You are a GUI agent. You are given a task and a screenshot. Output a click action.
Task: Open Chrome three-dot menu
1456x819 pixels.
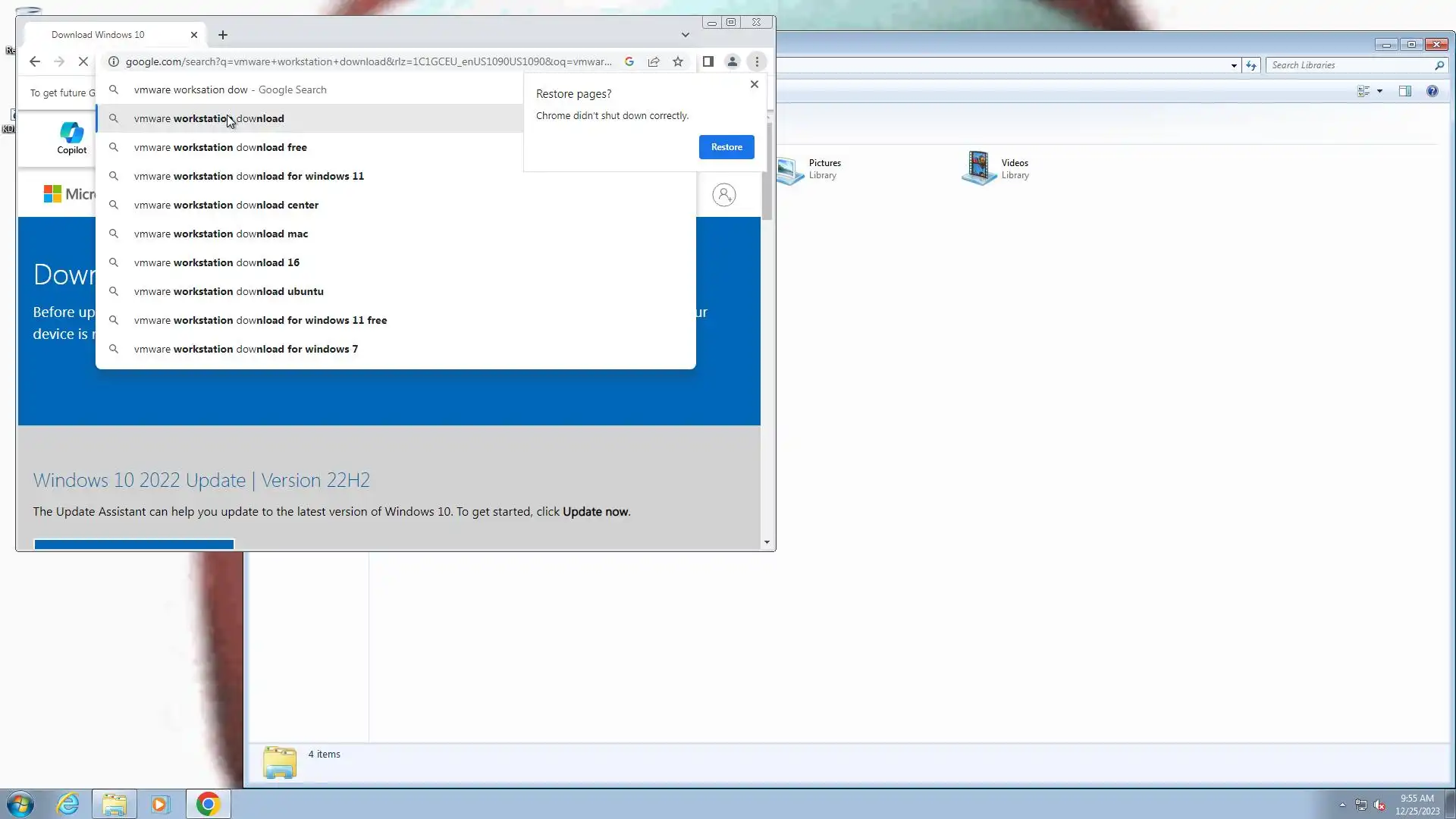757,61
